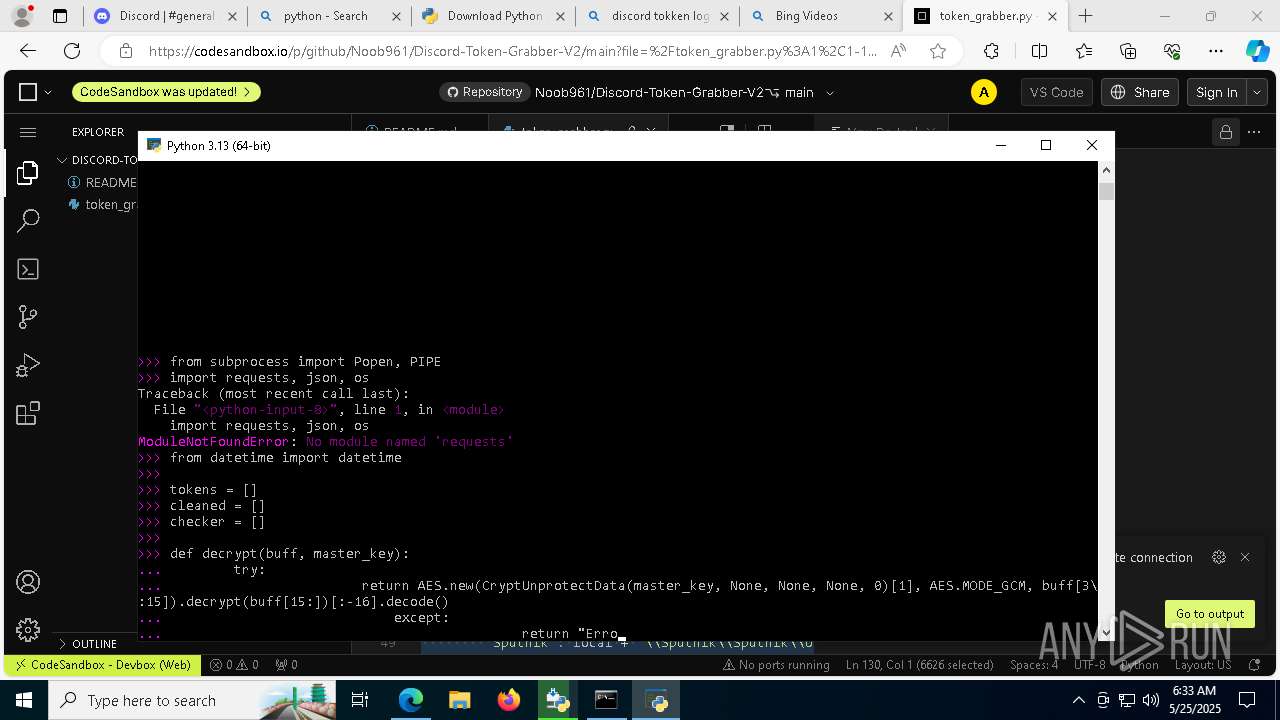
Task: Close the token_grabber.py browser tab
Action: (1052, 16)
